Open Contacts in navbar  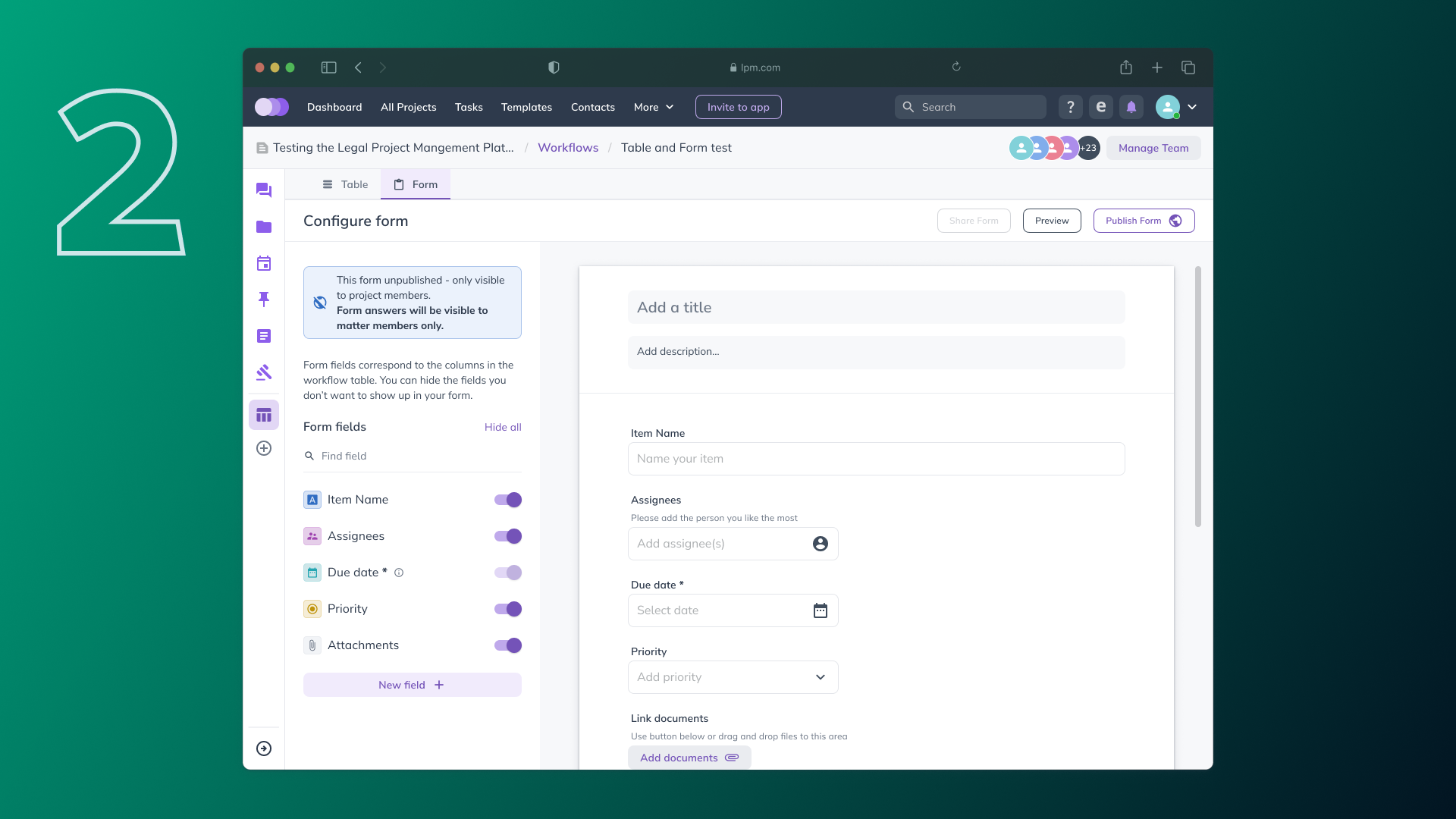click(593, 107)
